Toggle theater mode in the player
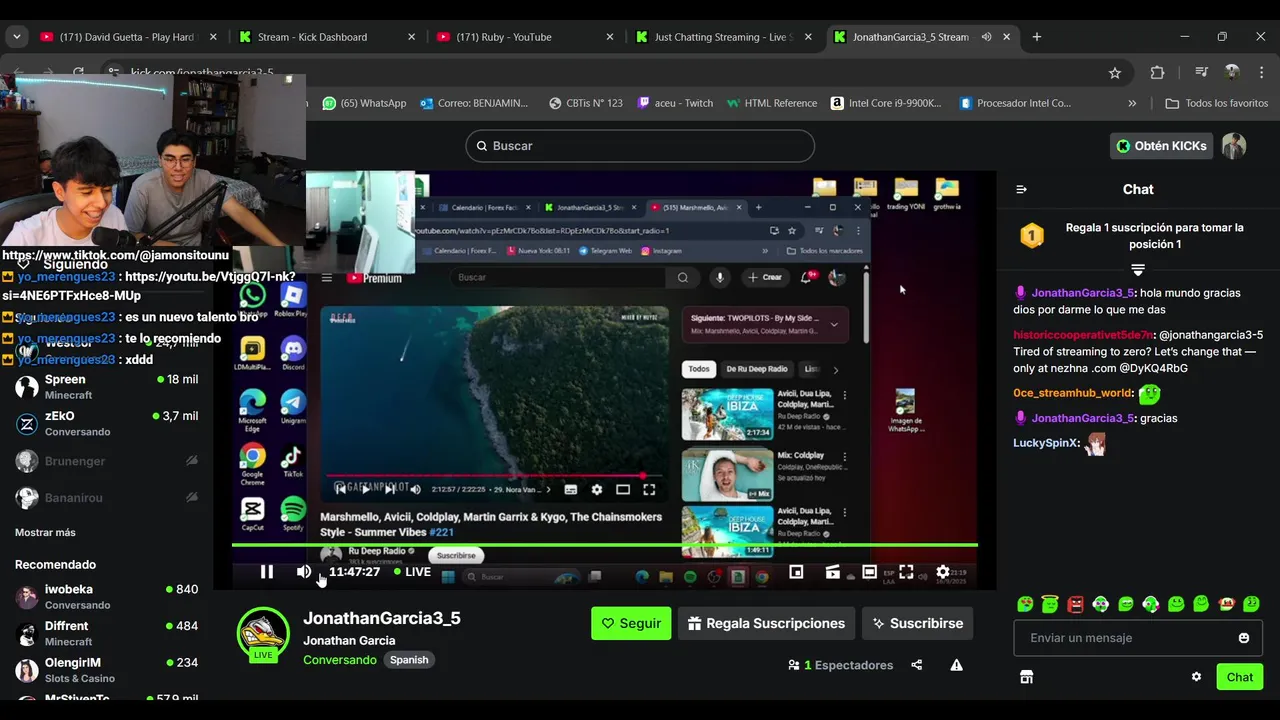The width and height of the screenshot is (1280, 720). point(870,572)
